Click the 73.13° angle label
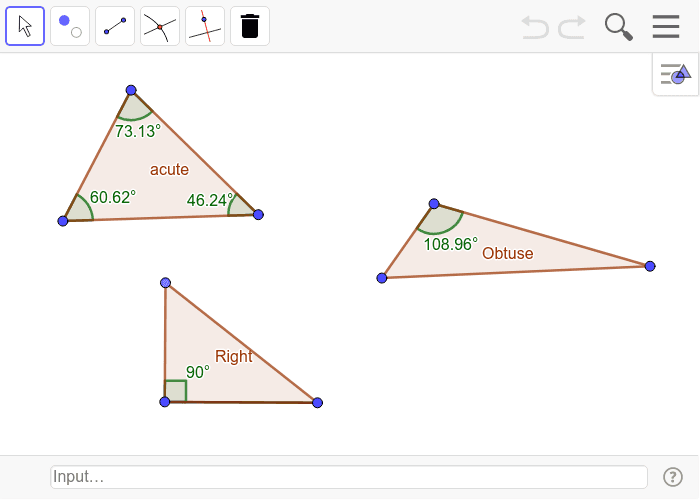Viewport: 700px width, 500px height. point(138,131)
